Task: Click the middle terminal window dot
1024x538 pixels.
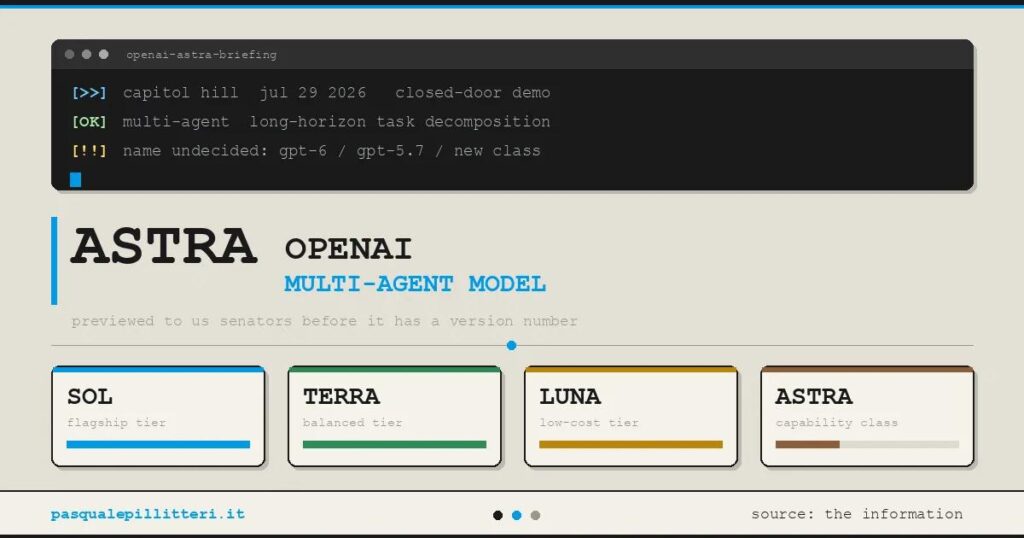Action: [x=86, y=54]
